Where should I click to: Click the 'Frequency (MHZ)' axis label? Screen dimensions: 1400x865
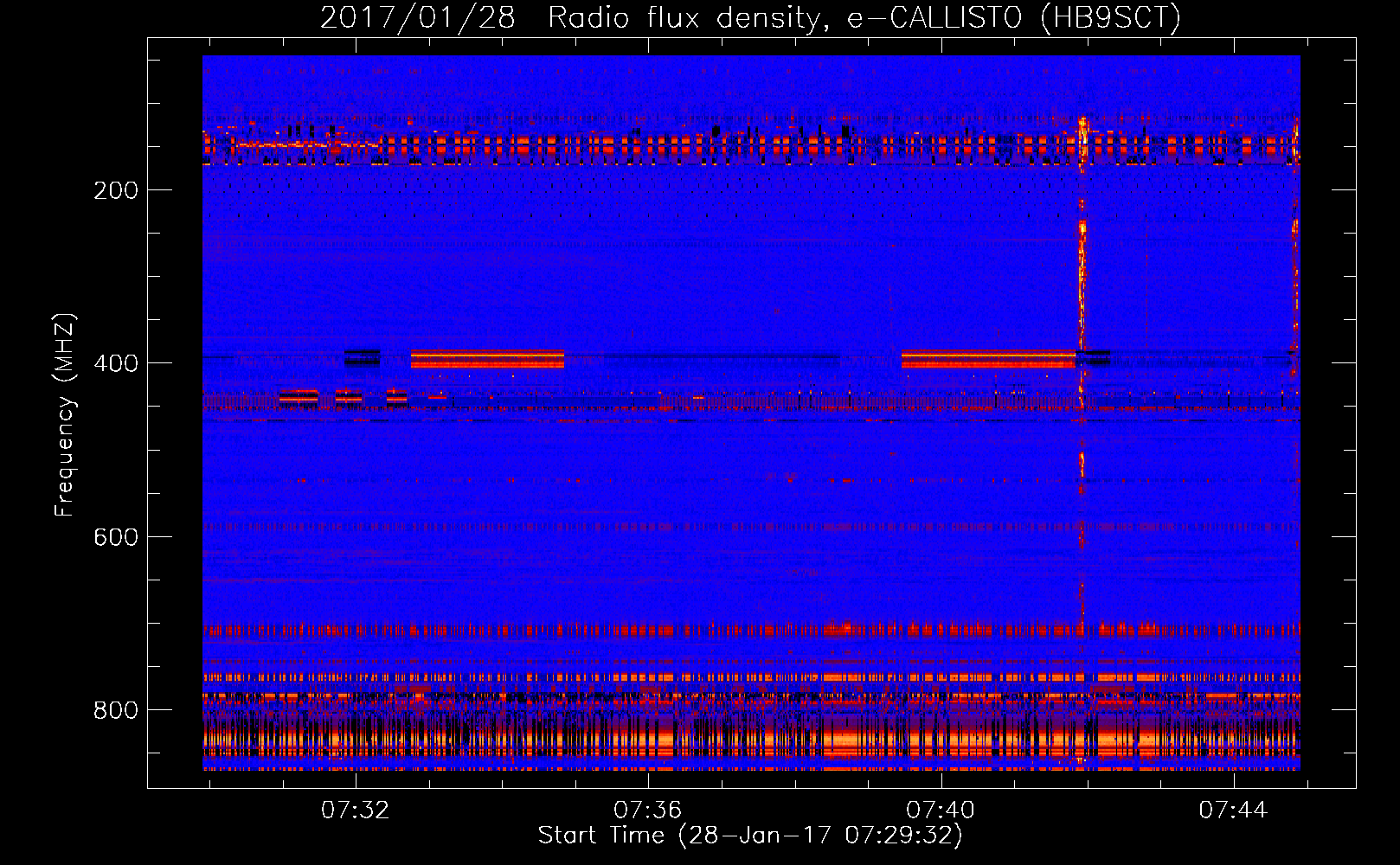pos(65,414)
